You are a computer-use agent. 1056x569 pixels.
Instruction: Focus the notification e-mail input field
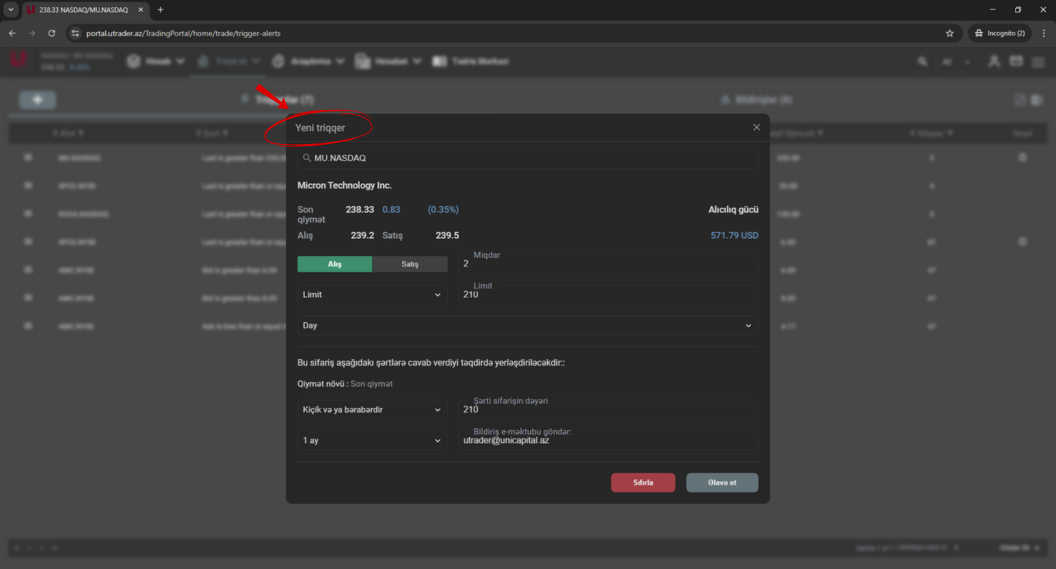(608, 440)
